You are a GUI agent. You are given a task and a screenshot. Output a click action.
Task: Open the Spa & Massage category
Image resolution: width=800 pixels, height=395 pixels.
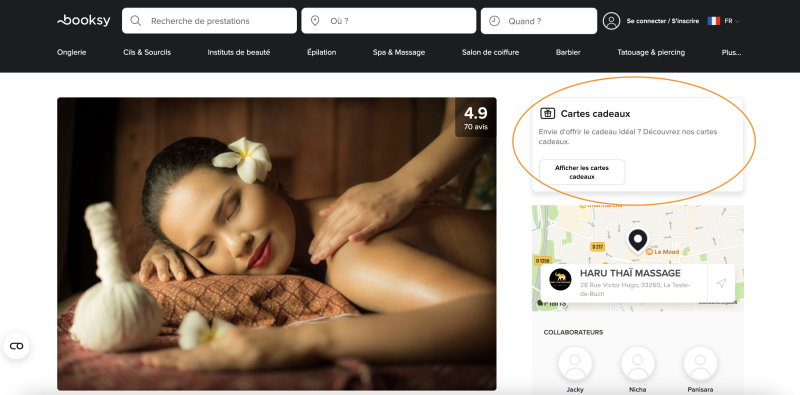point(399,52)
